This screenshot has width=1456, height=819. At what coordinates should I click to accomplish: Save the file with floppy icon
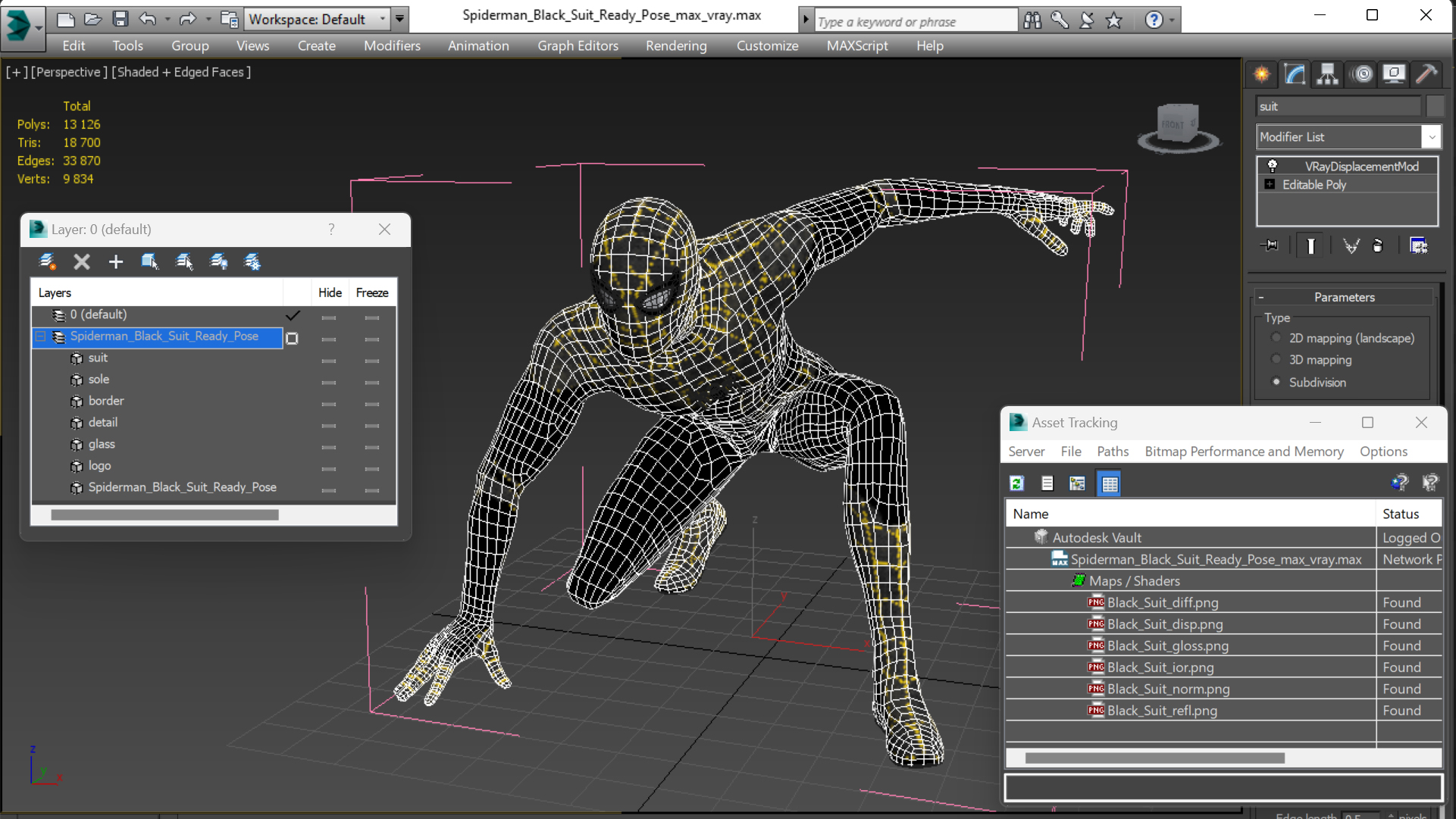click(x=120, y=19)
